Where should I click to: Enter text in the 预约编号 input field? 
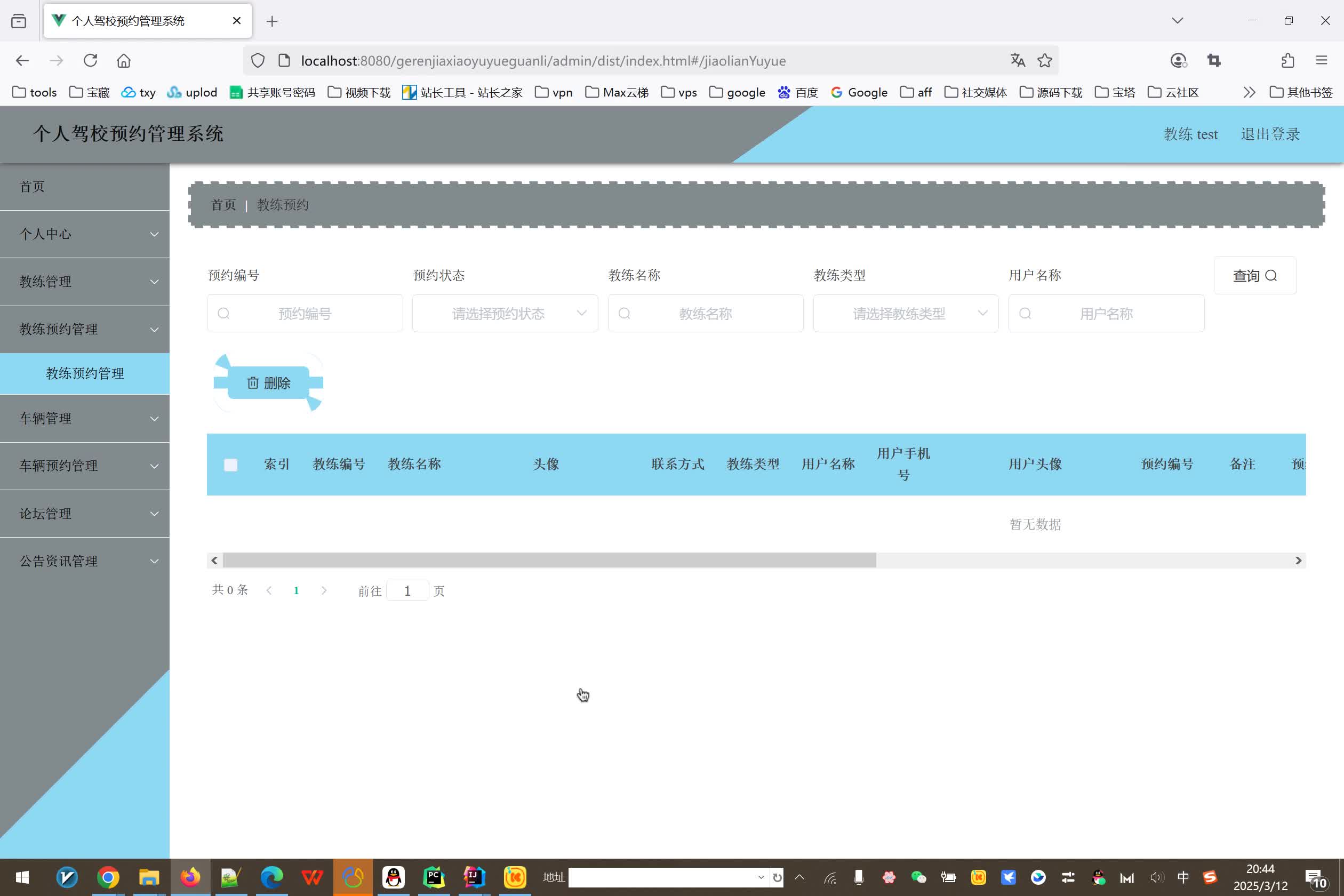coord(305,313)
